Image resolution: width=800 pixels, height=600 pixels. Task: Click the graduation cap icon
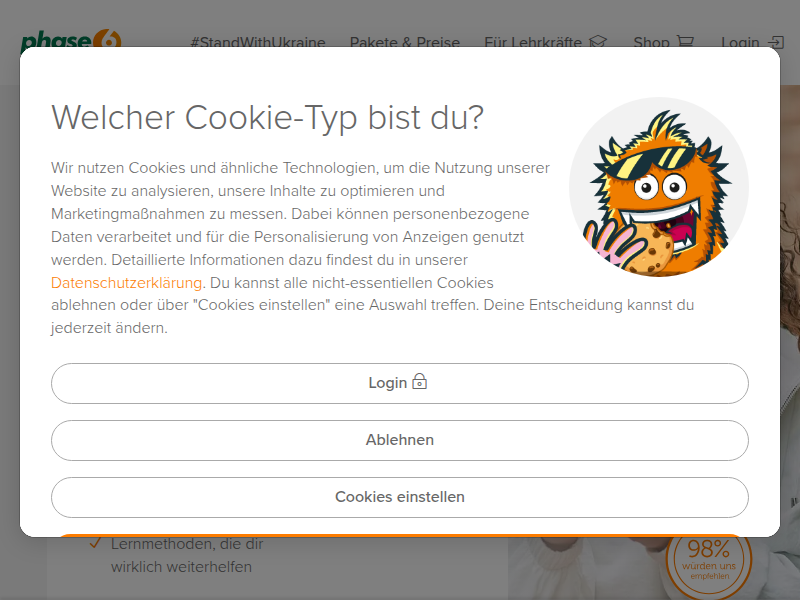(x=598, y=41)
